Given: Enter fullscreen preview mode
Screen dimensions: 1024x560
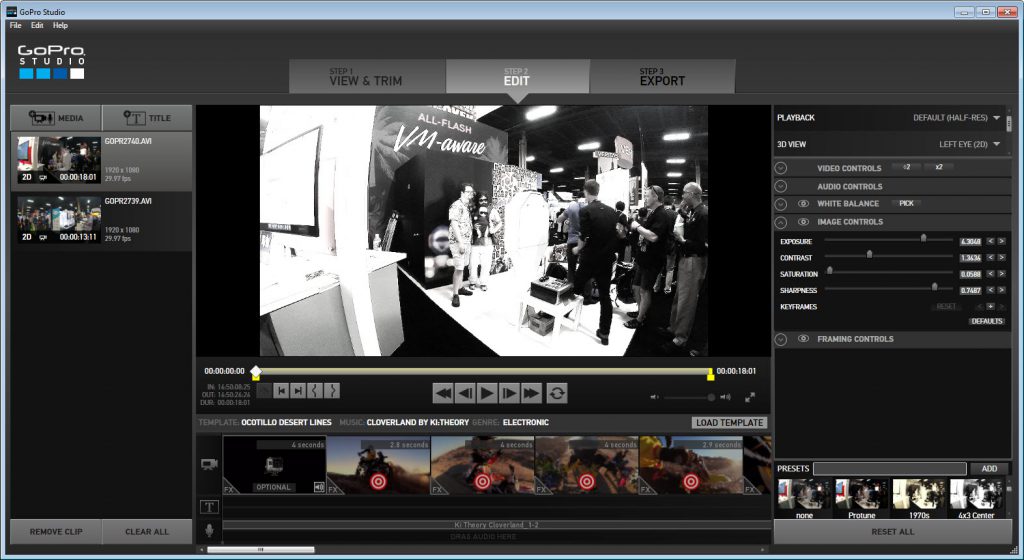Looking at the screenshot, I should [x=750, y=397].
